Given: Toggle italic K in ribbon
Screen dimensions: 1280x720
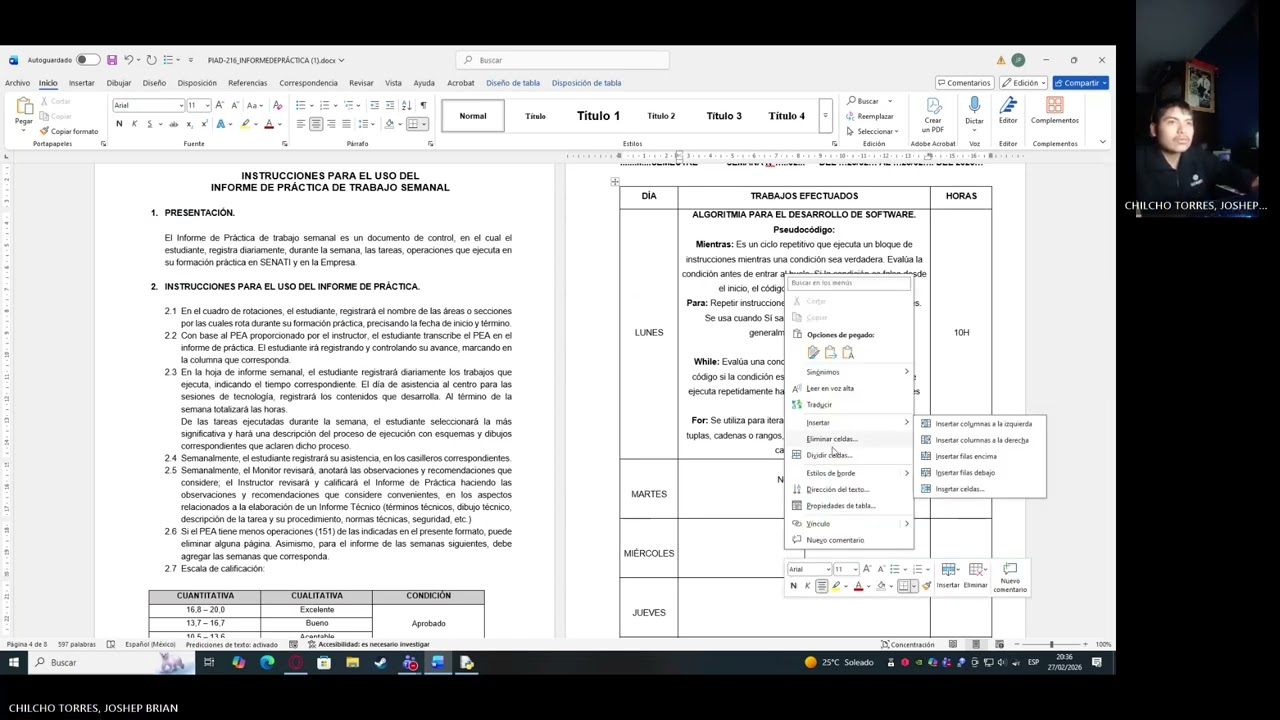Looking at the screenshot, I should pos(134,124).
